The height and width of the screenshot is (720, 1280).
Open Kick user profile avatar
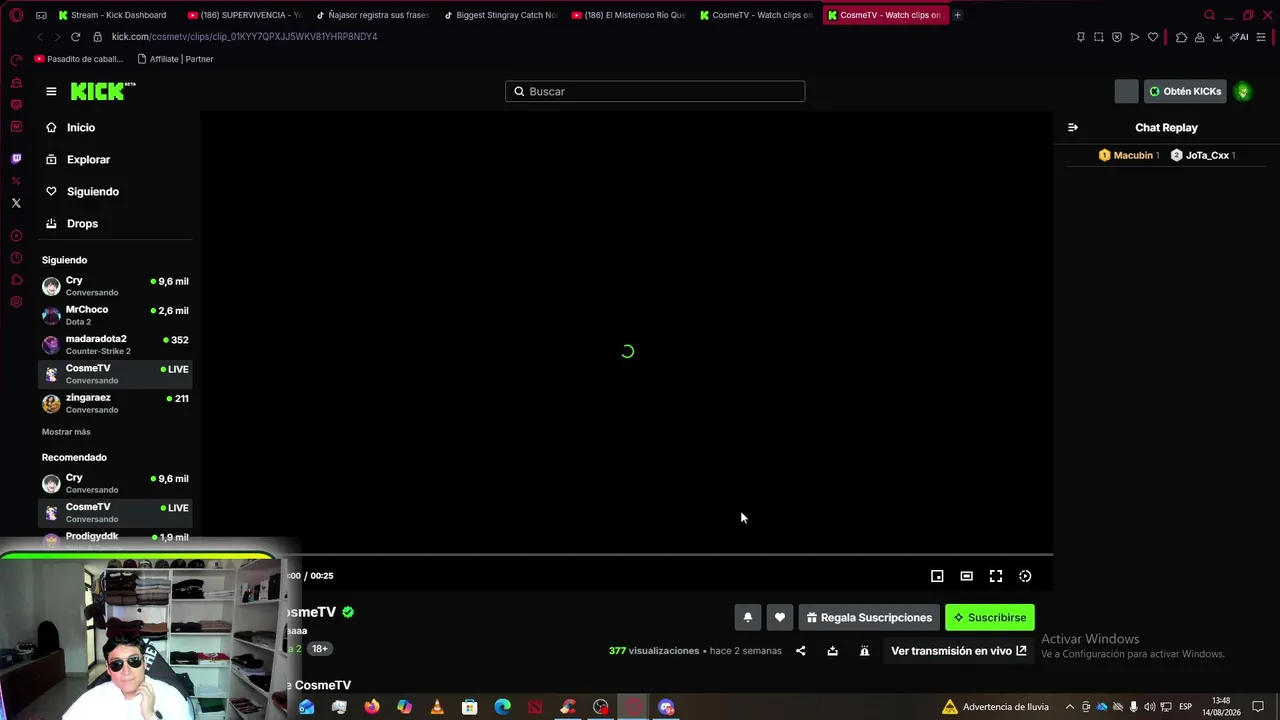(x=1243, y=91)
